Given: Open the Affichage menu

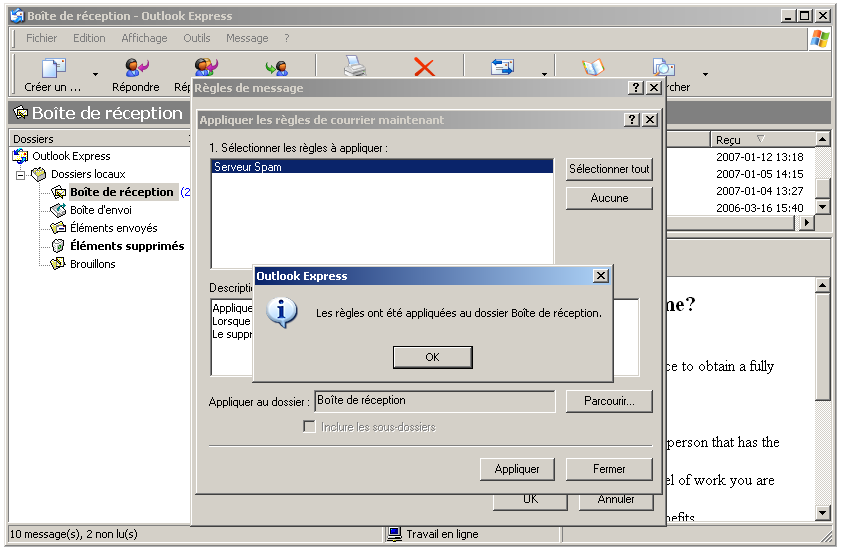Looking at the screenshot, I should (x=144, y=38).
